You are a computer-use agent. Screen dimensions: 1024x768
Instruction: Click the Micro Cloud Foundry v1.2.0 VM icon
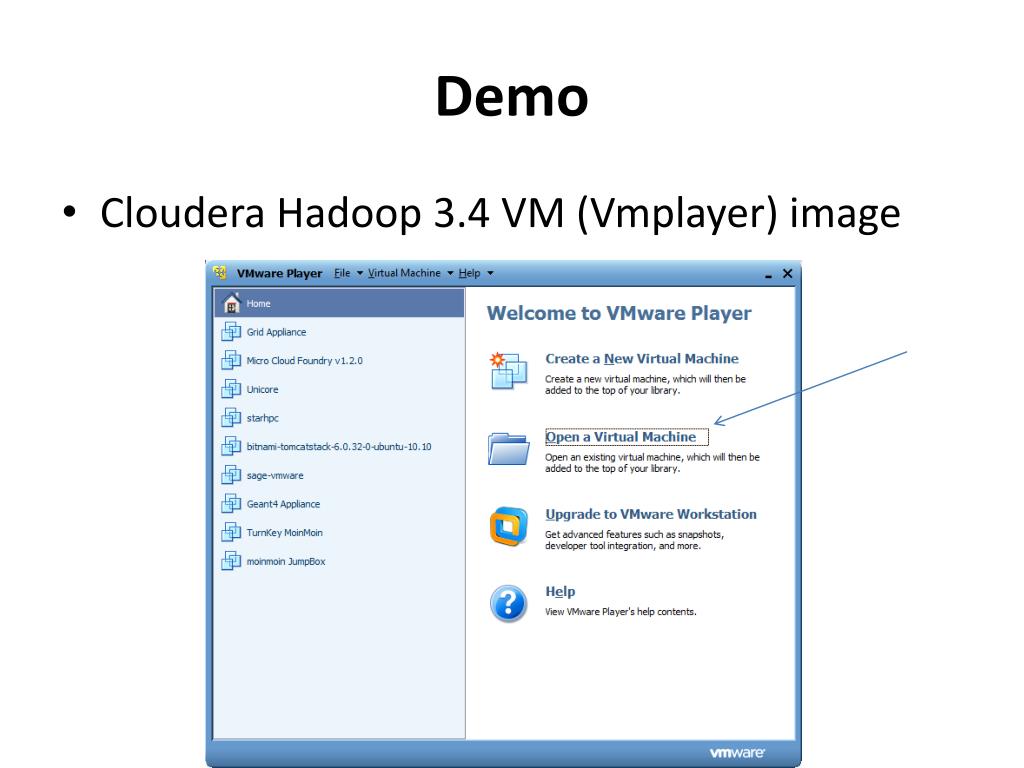tap(231, 360)
